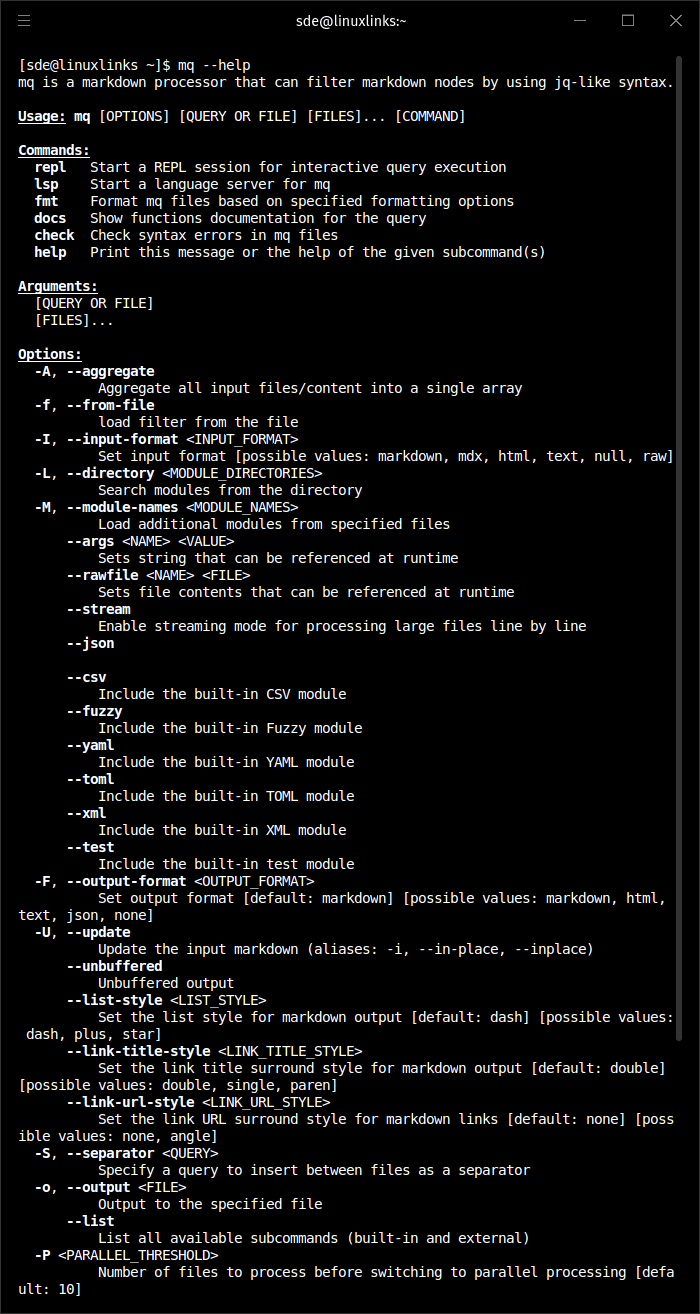Viewport: 700px width, 1314px height.
Task: Click the 'repl' command name
Action: tap(50, 167)
